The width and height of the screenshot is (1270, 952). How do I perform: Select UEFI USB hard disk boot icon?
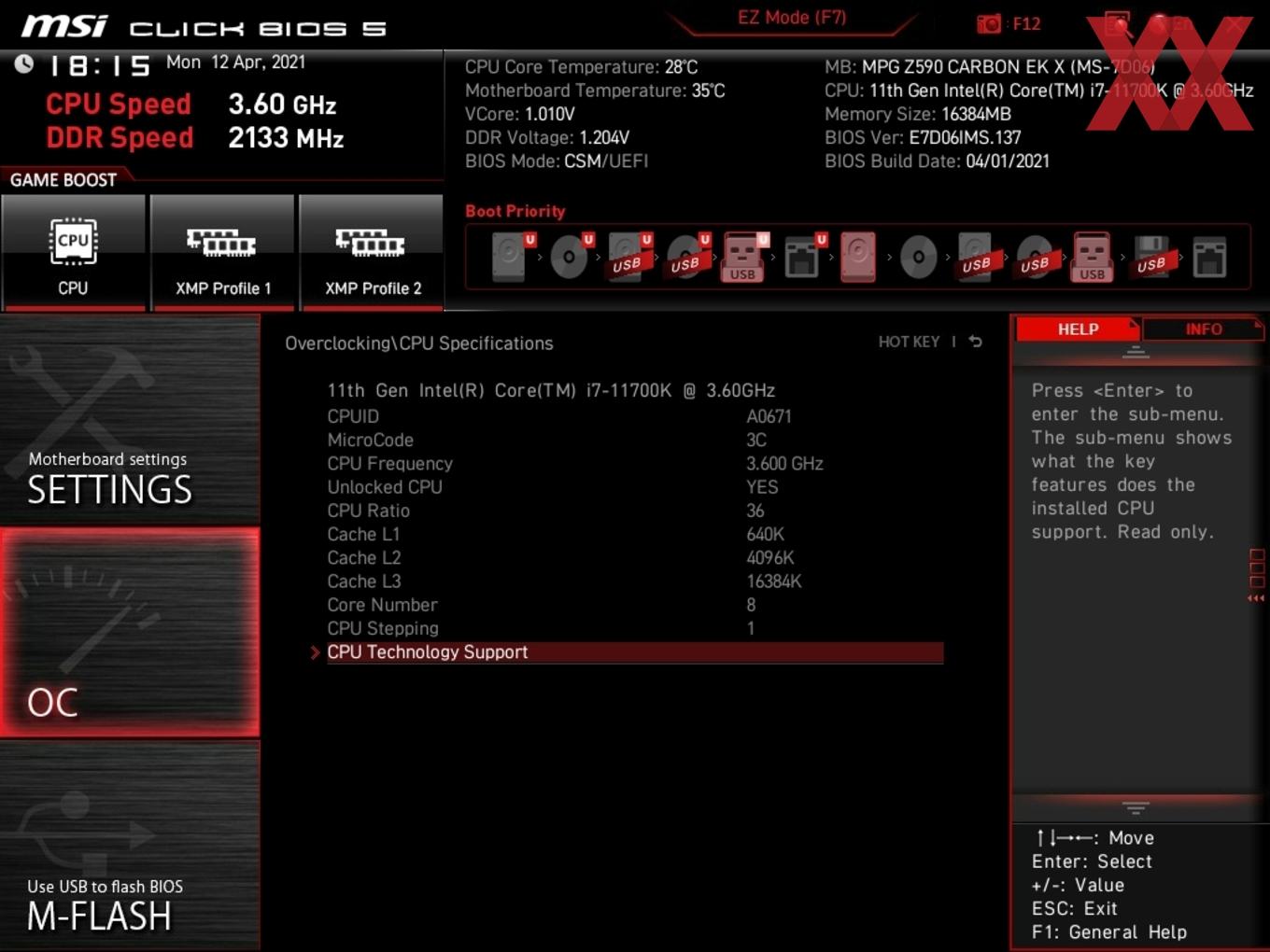(x=629, y=257)
